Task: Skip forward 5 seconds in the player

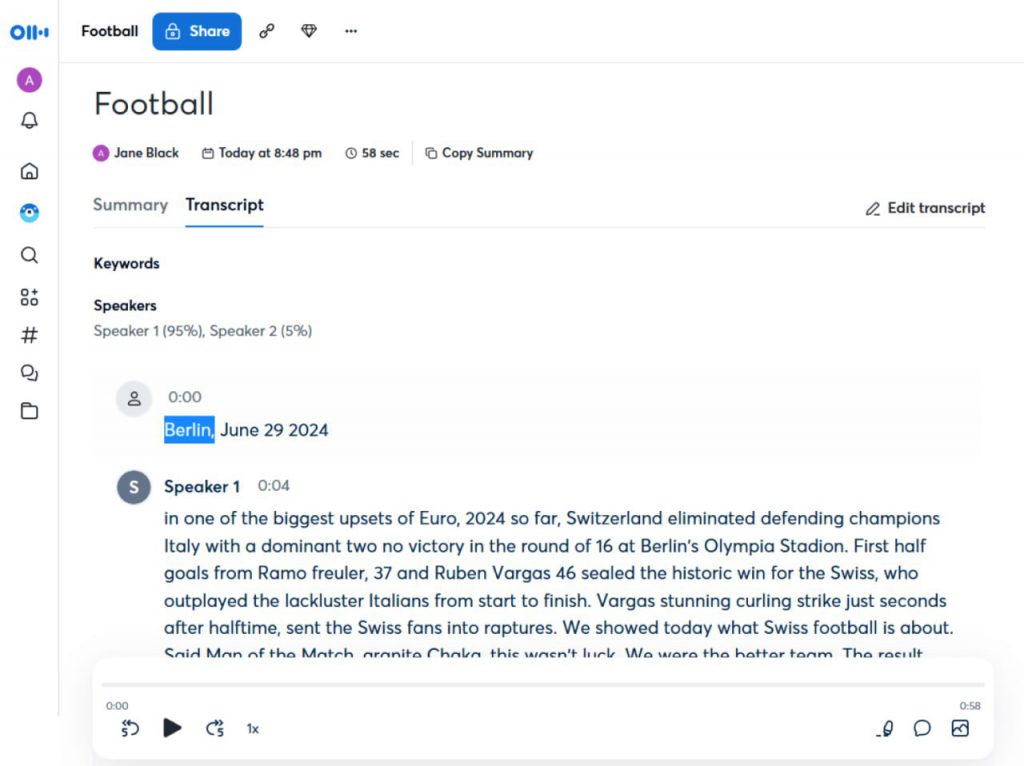Action: point(215,728)
